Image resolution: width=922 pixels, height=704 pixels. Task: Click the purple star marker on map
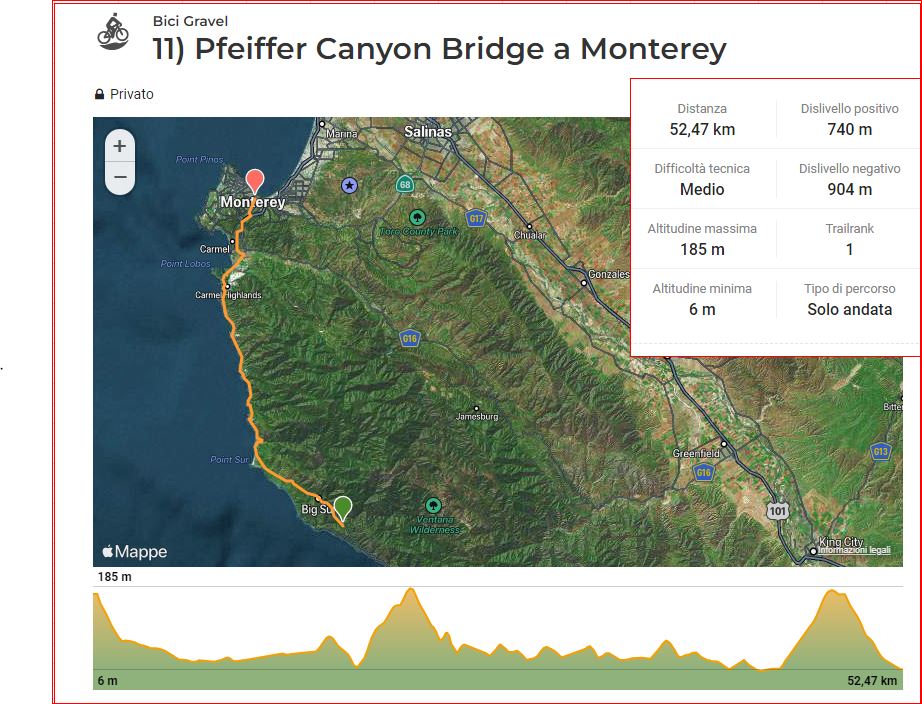pos(350,185)
